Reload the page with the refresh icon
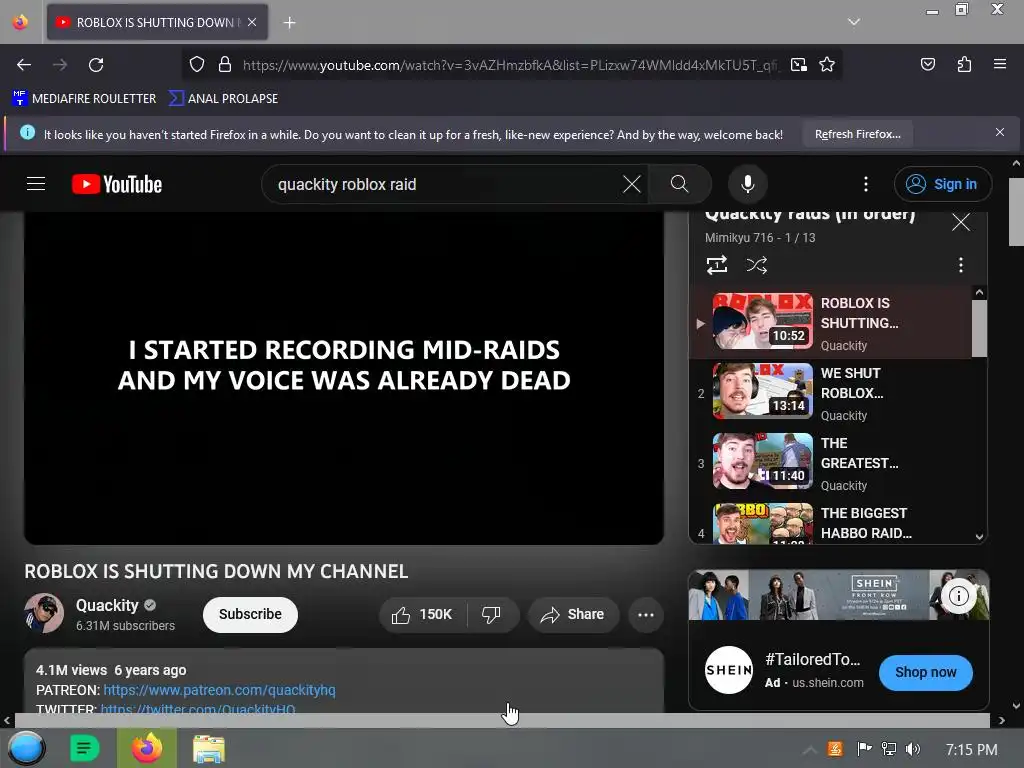 [96, 65]
